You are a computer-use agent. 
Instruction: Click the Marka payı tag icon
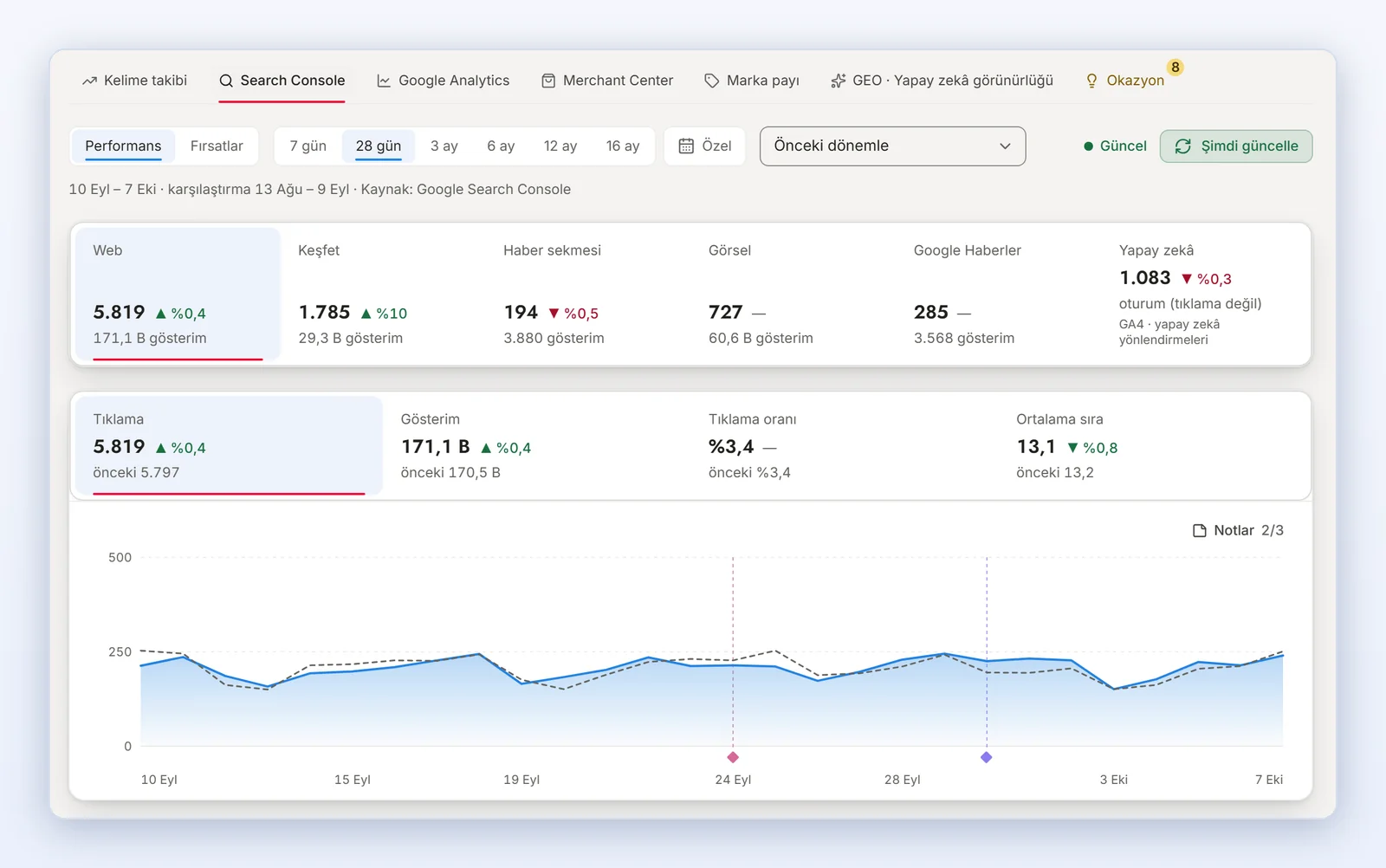coord(712,81)
